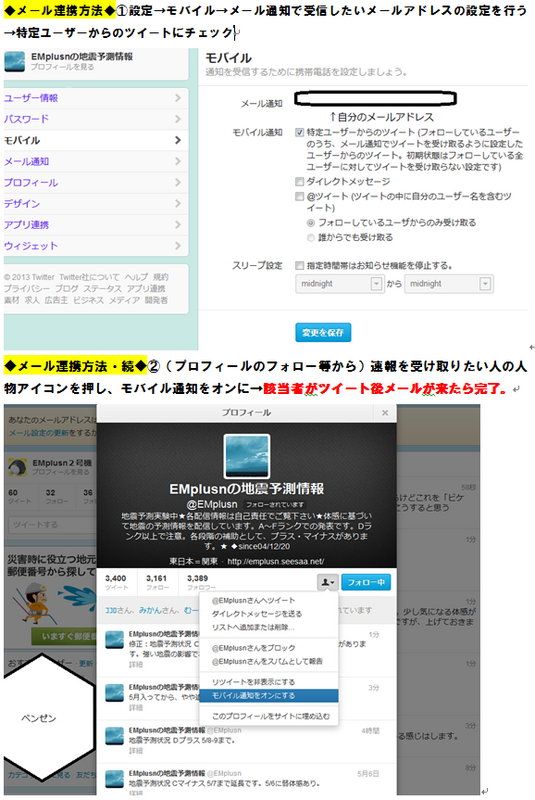The height and width of the screenshot is (800, 535).
Task: Click the chevron on the アプリ連携 row
Action: tap(177, 224)
